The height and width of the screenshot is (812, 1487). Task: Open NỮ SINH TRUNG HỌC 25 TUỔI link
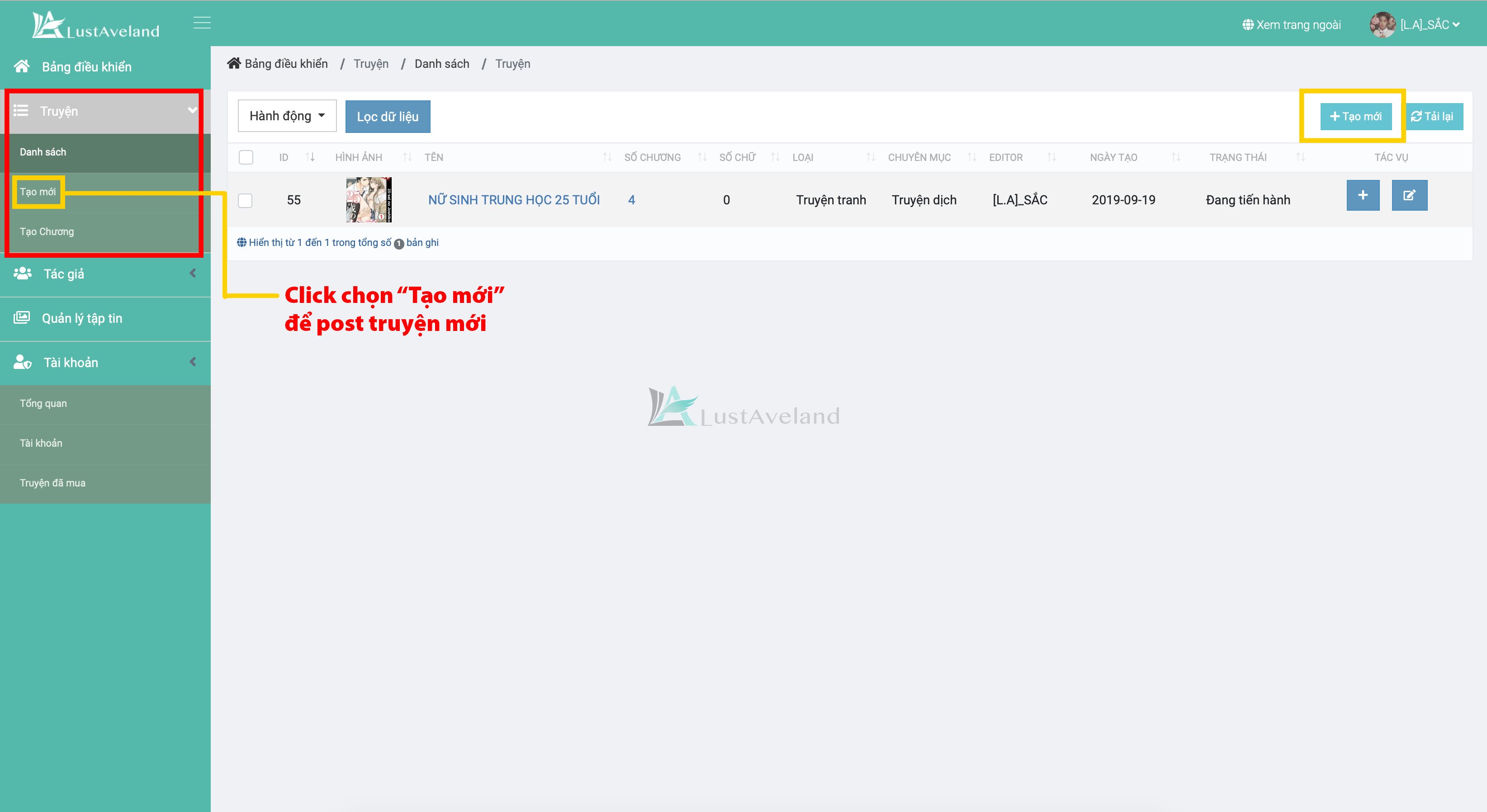click(514, 200)
